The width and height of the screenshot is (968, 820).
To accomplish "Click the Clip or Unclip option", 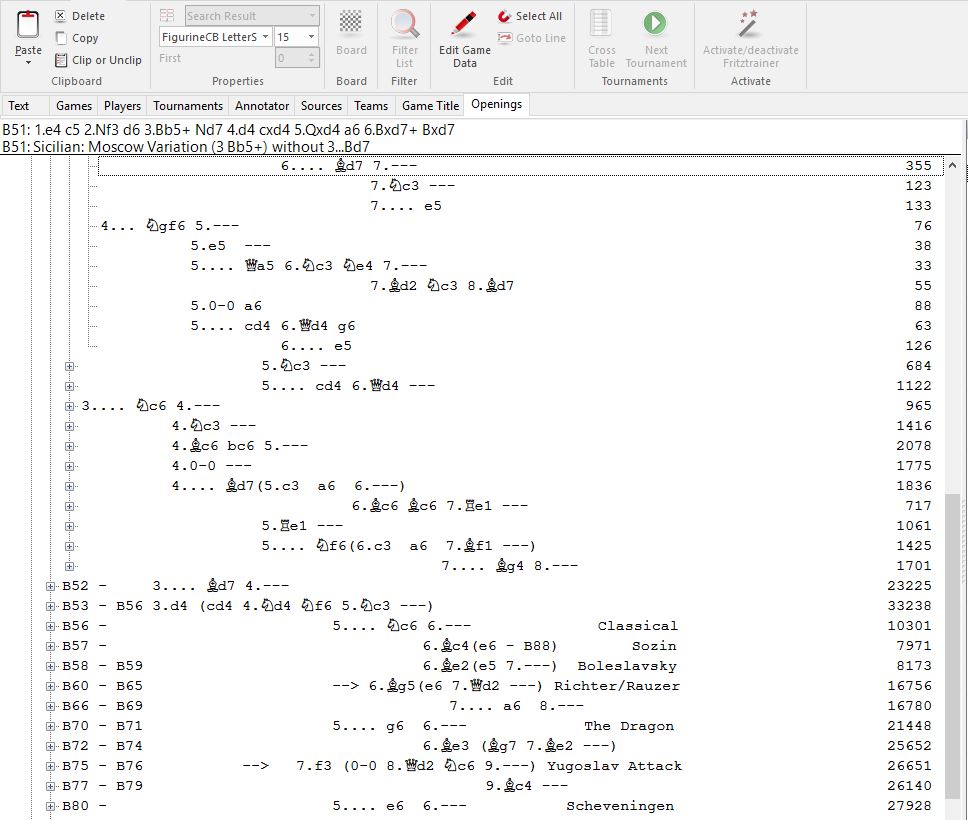I will [x=61, y=60].
